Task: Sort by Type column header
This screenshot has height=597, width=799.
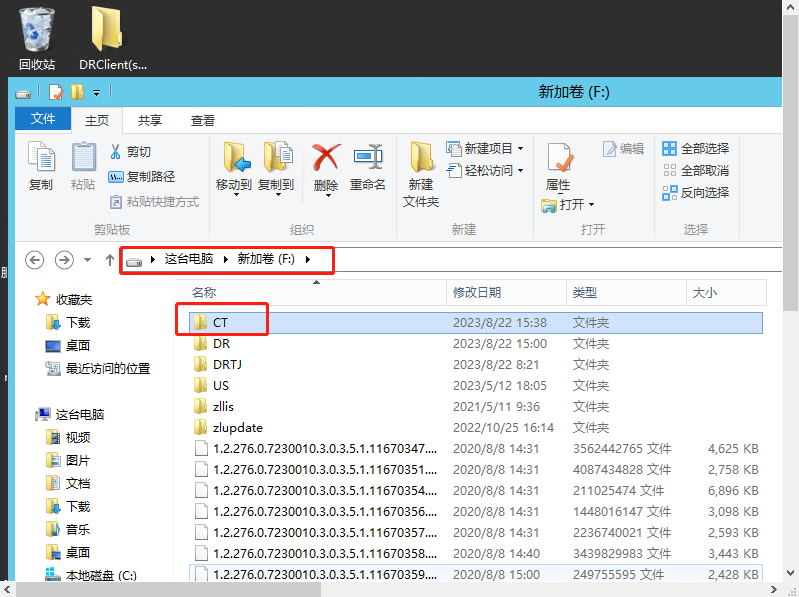Action: point(626,292)
